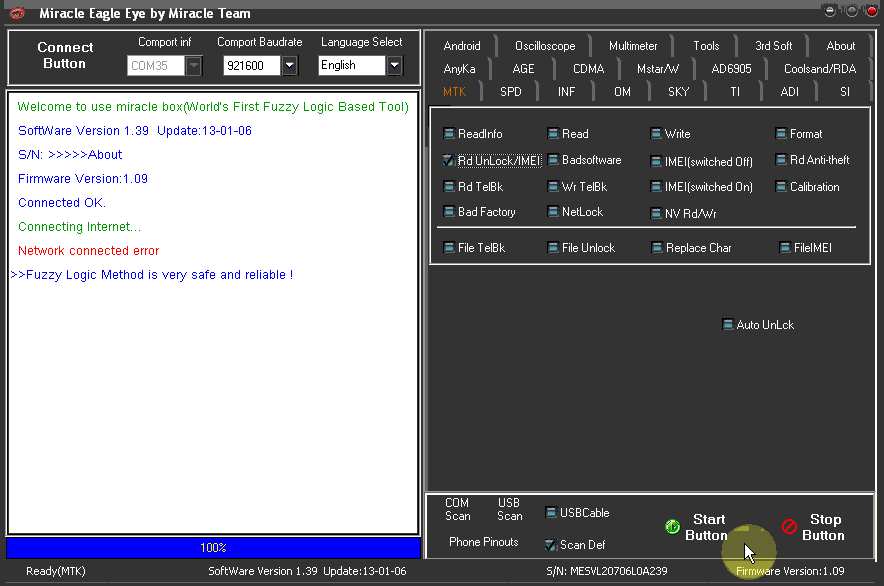Toggle the USBCable checkbox
The height and width of the screenshot is (586, 884).
[551, 513]
